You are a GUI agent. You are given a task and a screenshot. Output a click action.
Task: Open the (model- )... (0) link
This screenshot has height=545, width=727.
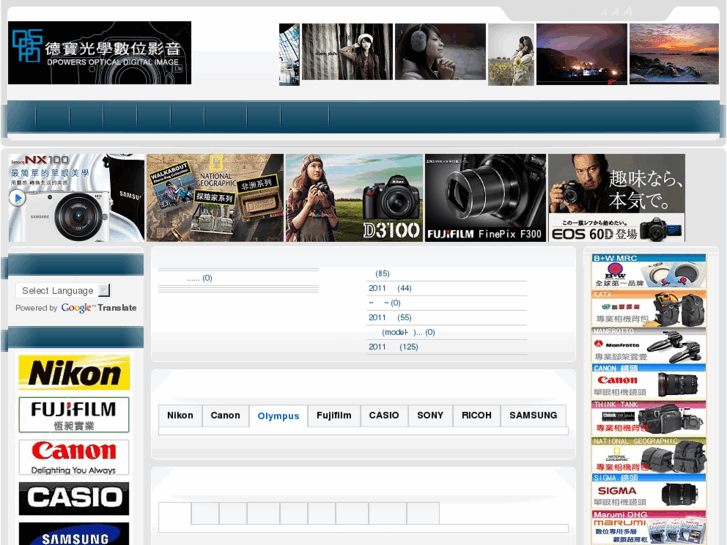(x=408, y=333)
